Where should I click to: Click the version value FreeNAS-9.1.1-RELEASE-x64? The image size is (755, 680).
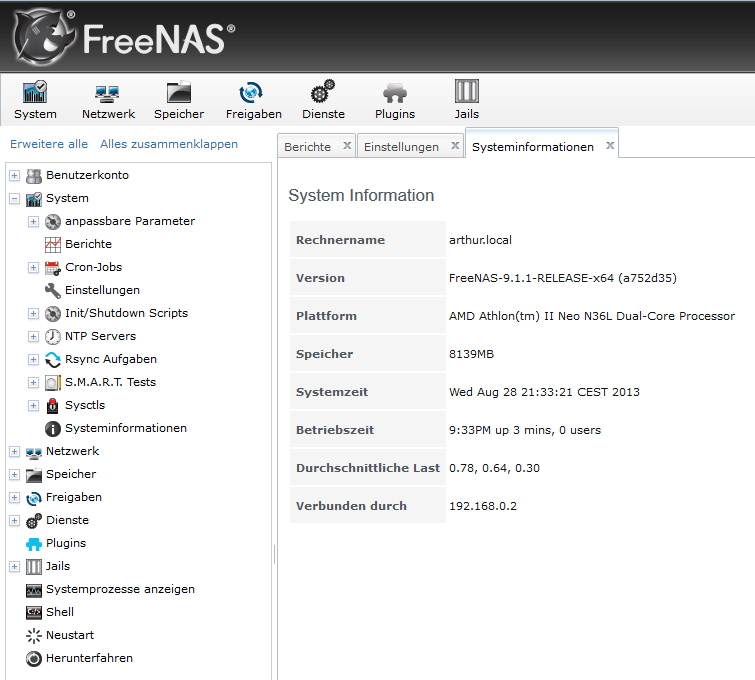pyautogui.click(x=562, y=278)
